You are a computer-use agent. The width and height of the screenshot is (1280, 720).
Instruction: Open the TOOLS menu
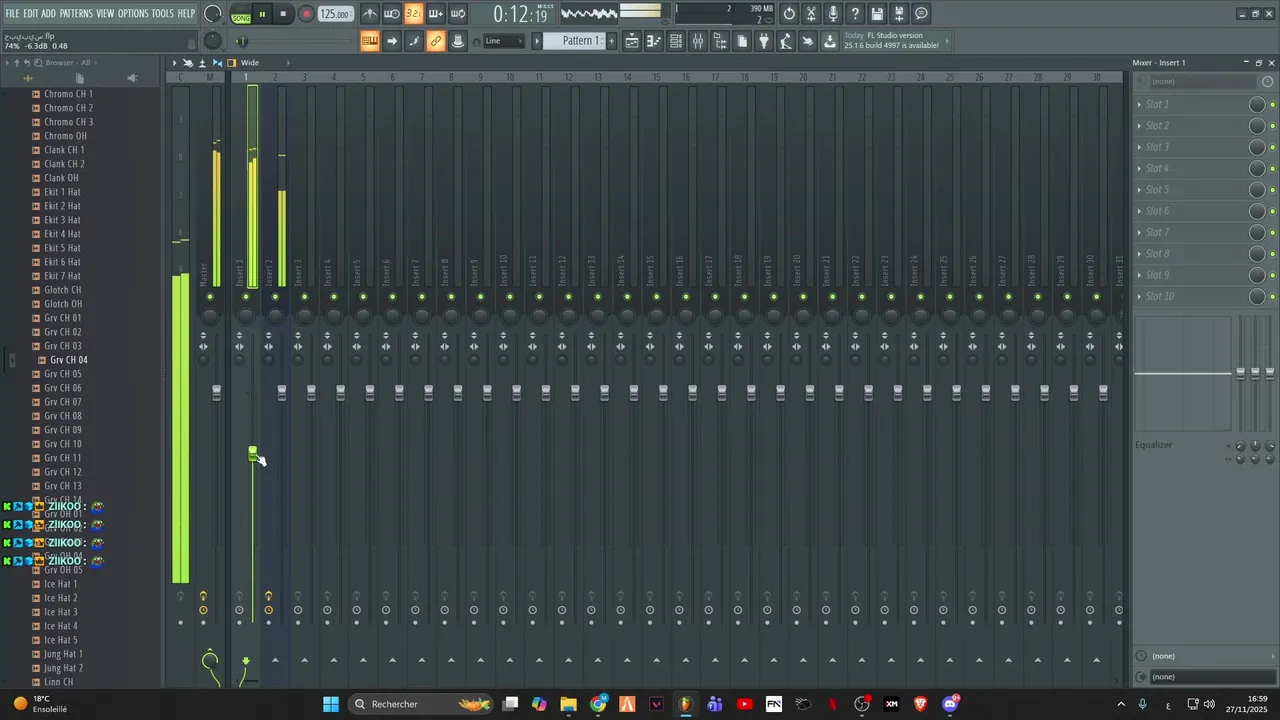point(163,14)
